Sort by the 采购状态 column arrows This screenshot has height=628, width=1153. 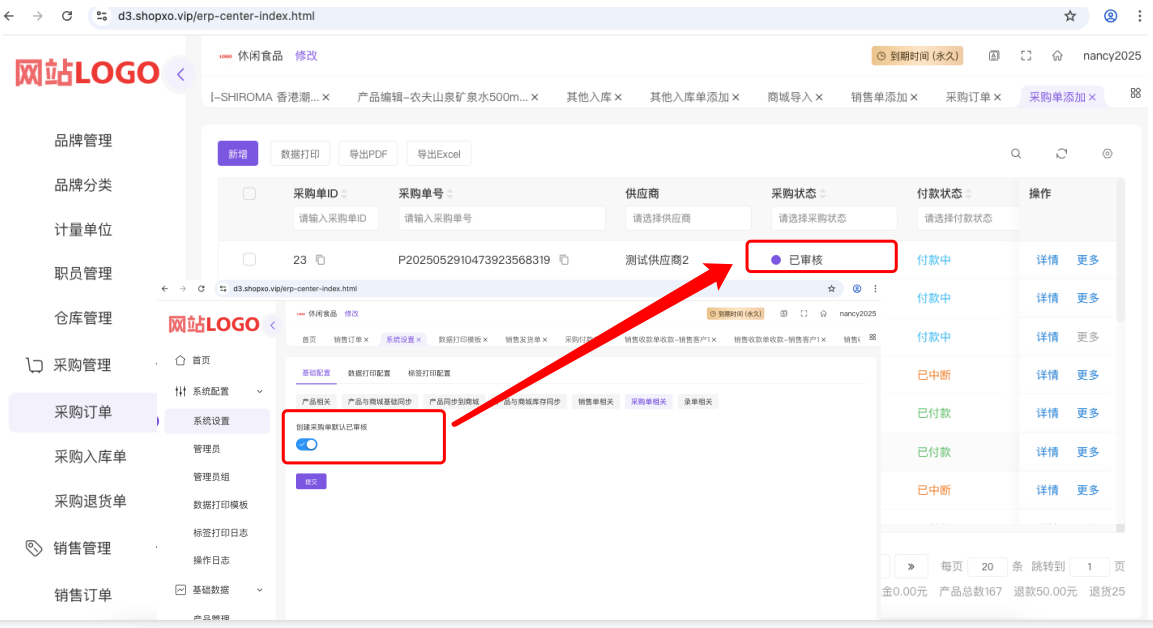[x=823, y=193]
